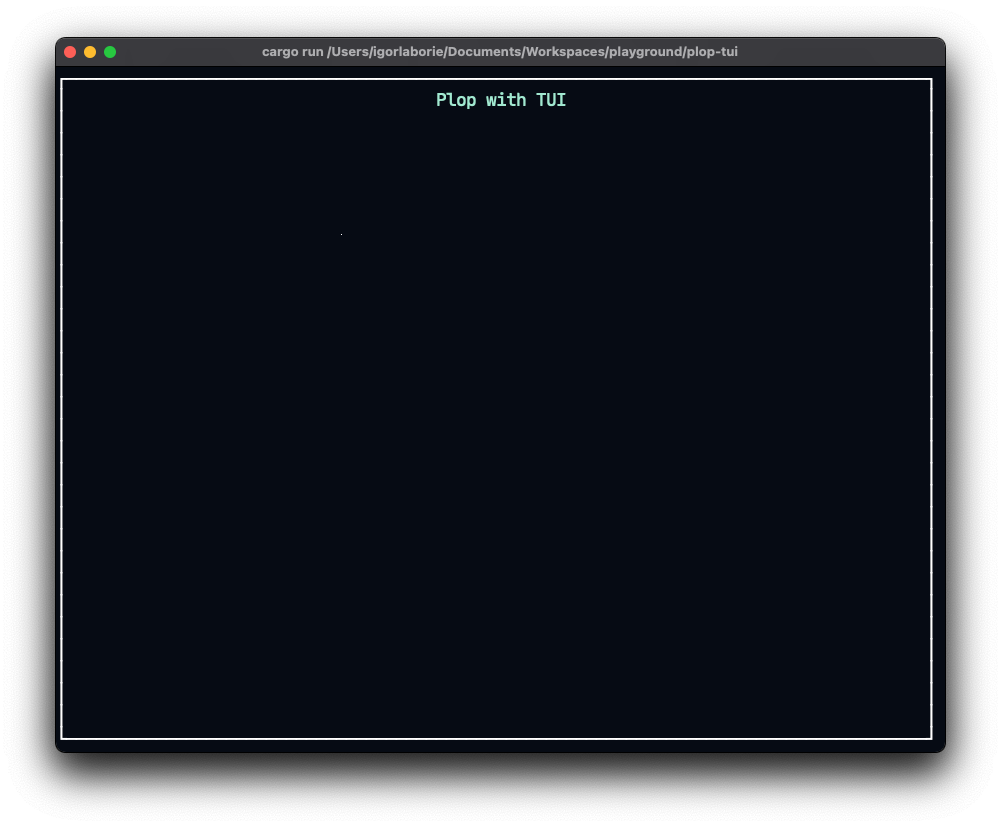Click the cargo run path in the title bar

(500, 51)
